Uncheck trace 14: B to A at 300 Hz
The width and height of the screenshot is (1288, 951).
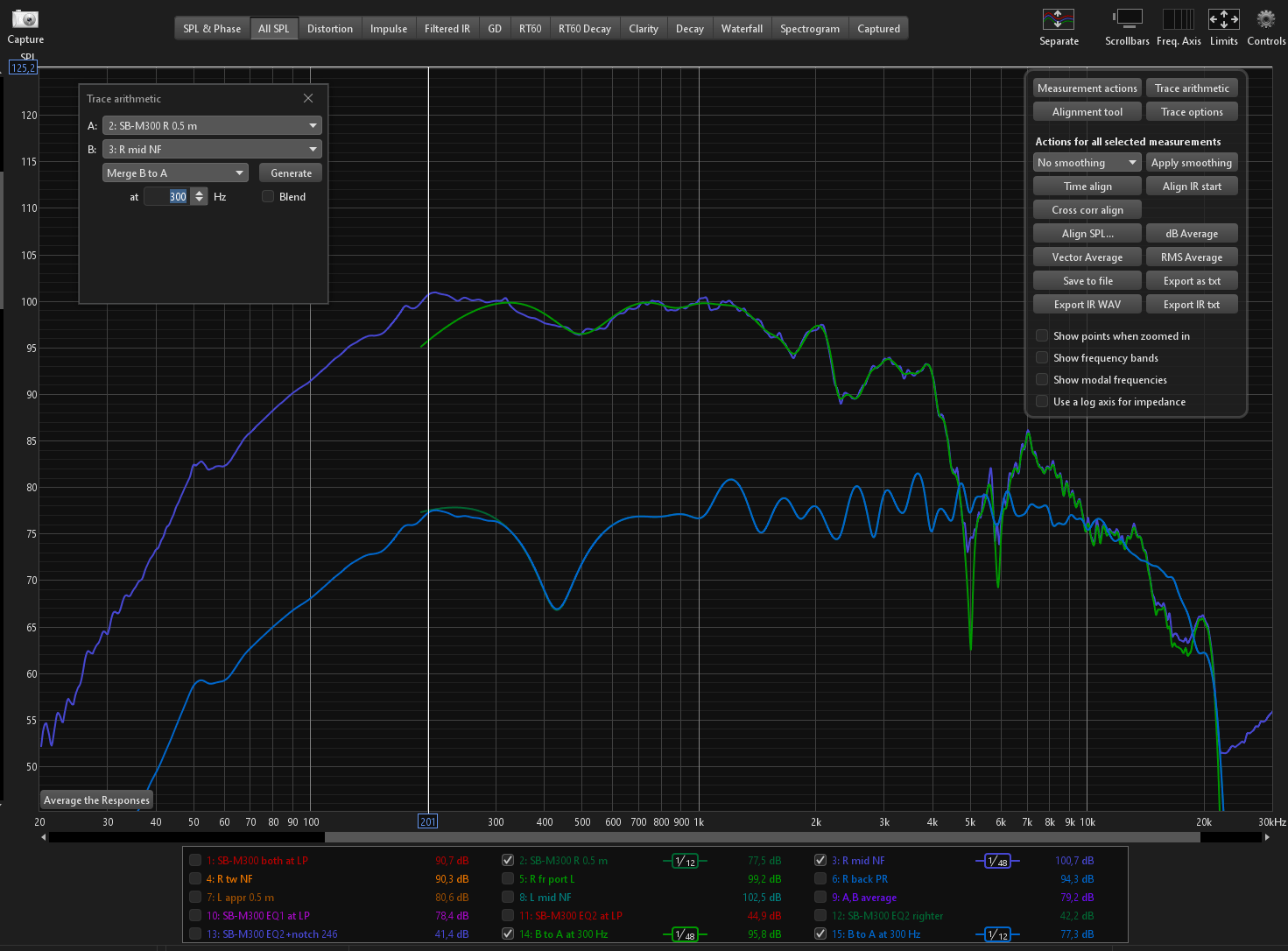pos(508,933)
